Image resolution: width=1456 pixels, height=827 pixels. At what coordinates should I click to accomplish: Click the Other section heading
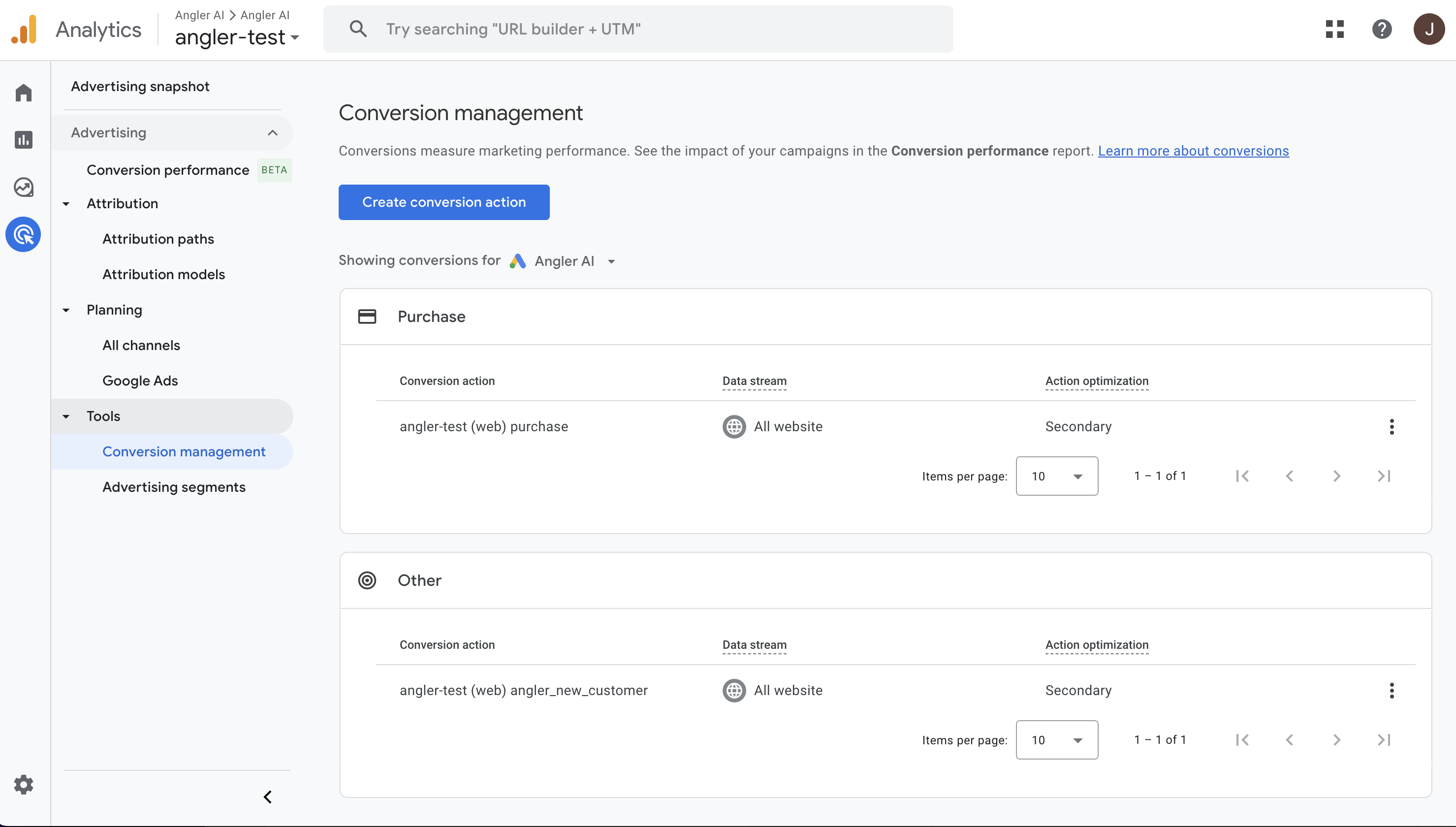tap(419, 580)
